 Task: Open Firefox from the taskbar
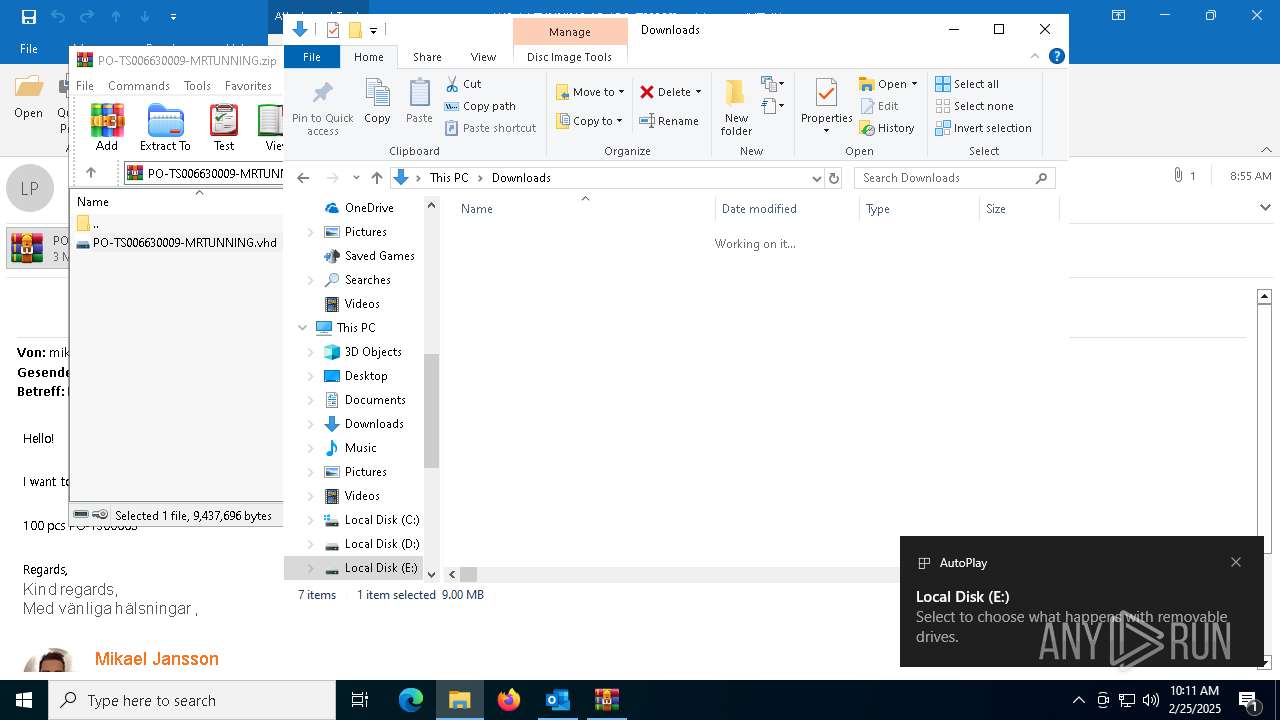[509, 700]
